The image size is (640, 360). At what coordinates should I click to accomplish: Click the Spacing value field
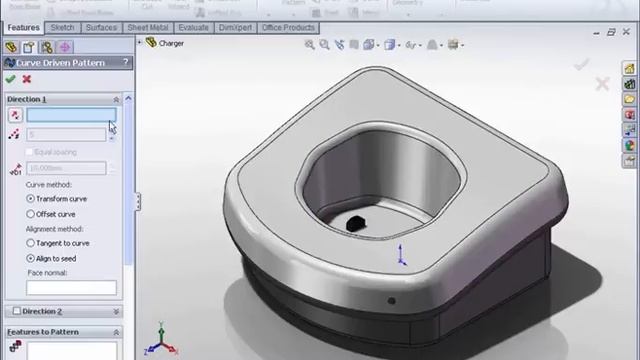click(x=66, y=168)
